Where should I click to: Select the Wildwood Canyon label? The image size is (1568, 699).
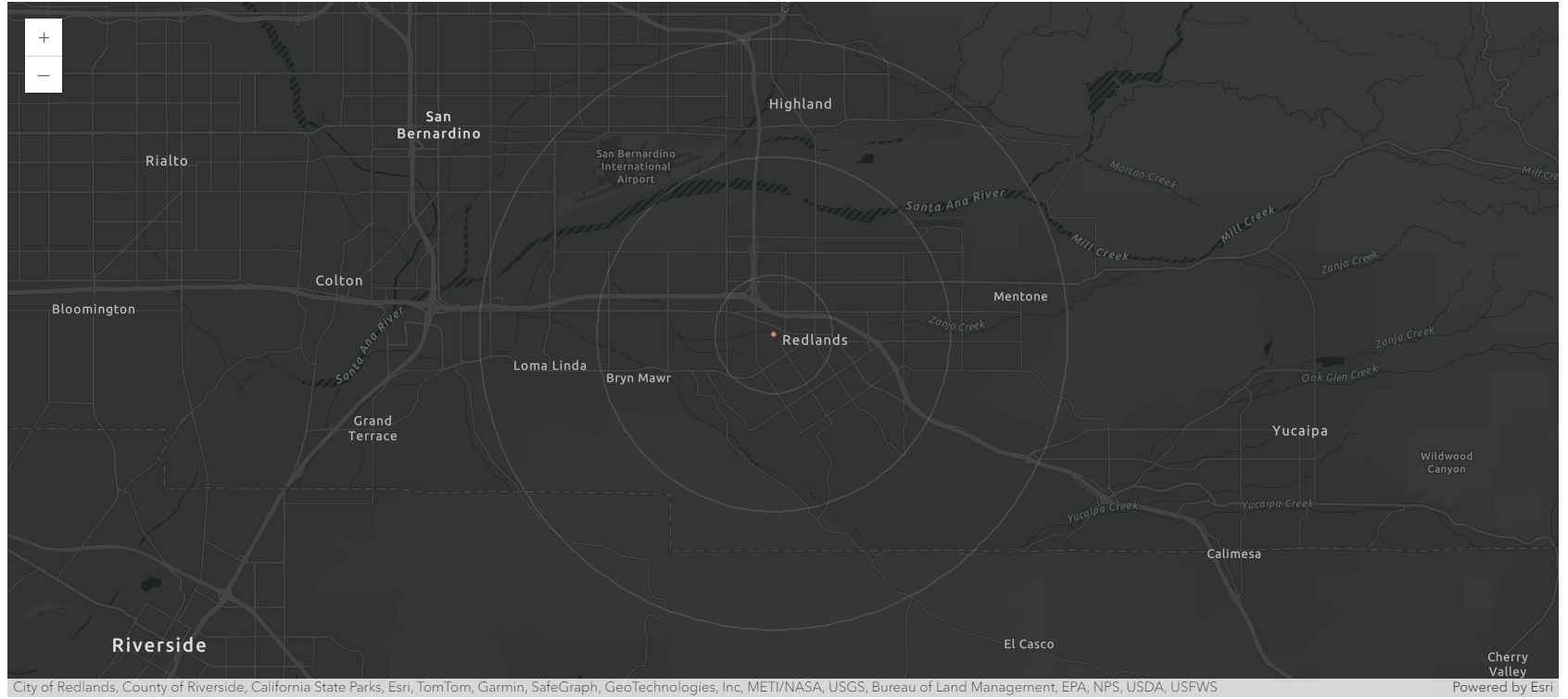click(x=1446, y=463)
